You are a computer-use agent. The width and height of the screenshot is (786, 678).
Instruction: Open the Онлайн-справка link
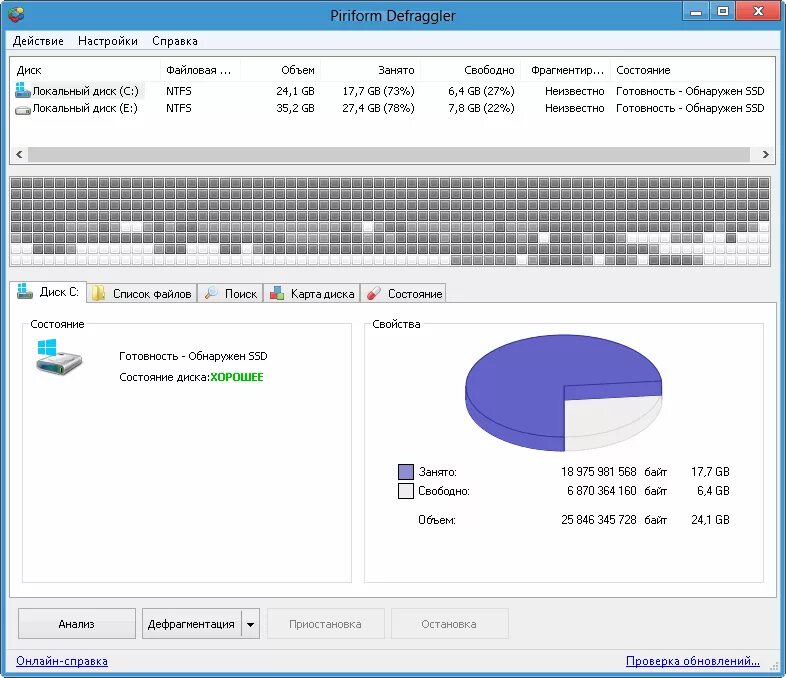click(x=62, y=661)
